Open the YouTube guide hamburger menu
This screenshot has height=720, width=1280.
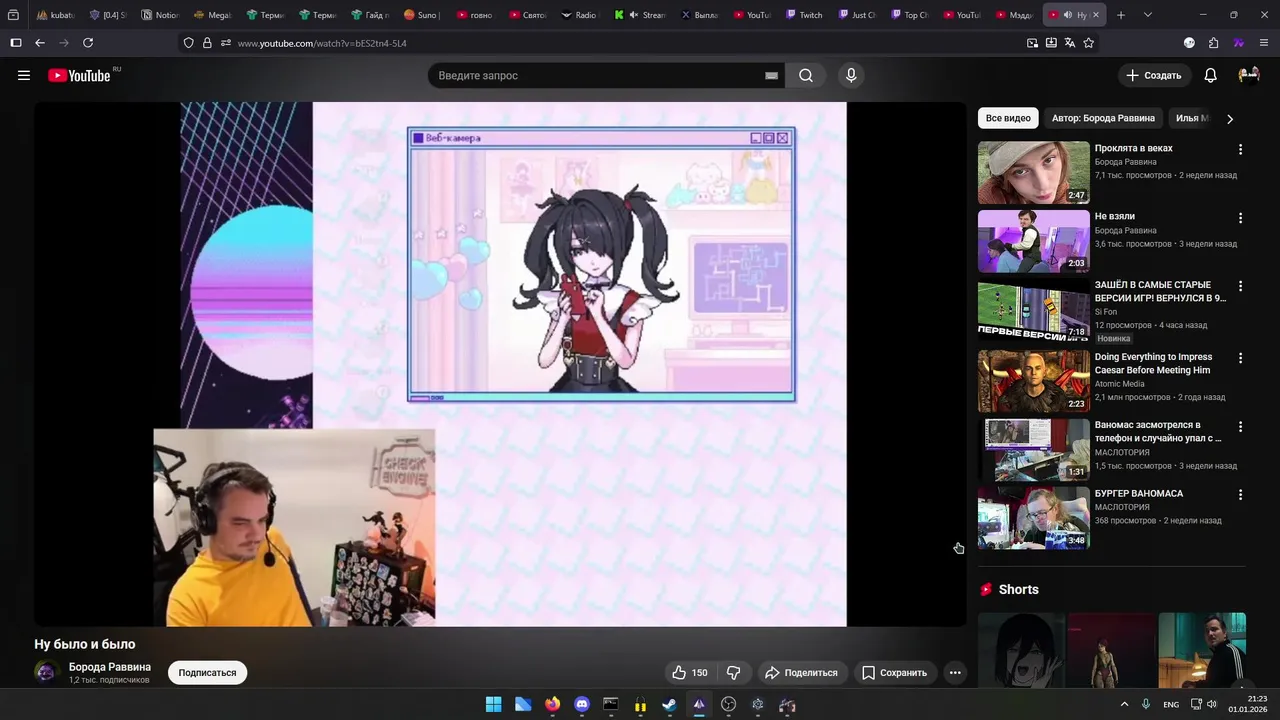click(x=24, y=75)
